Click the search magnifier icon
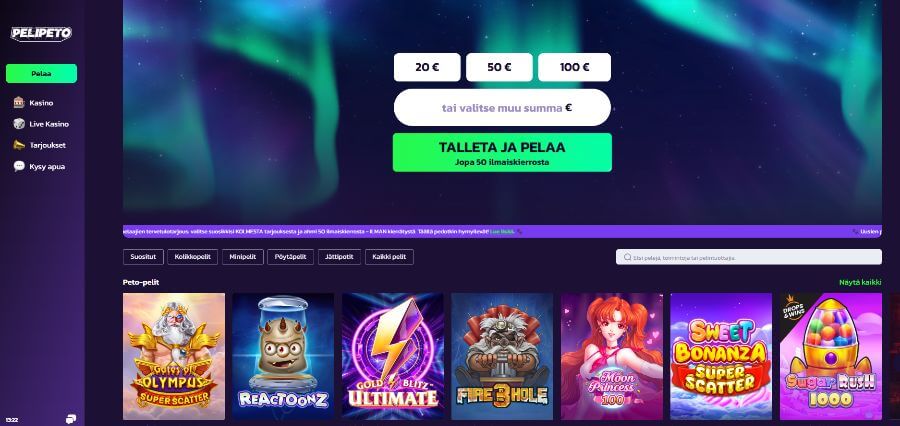The height and width of the screenshot is (426, 900). (x=628, y=258)
